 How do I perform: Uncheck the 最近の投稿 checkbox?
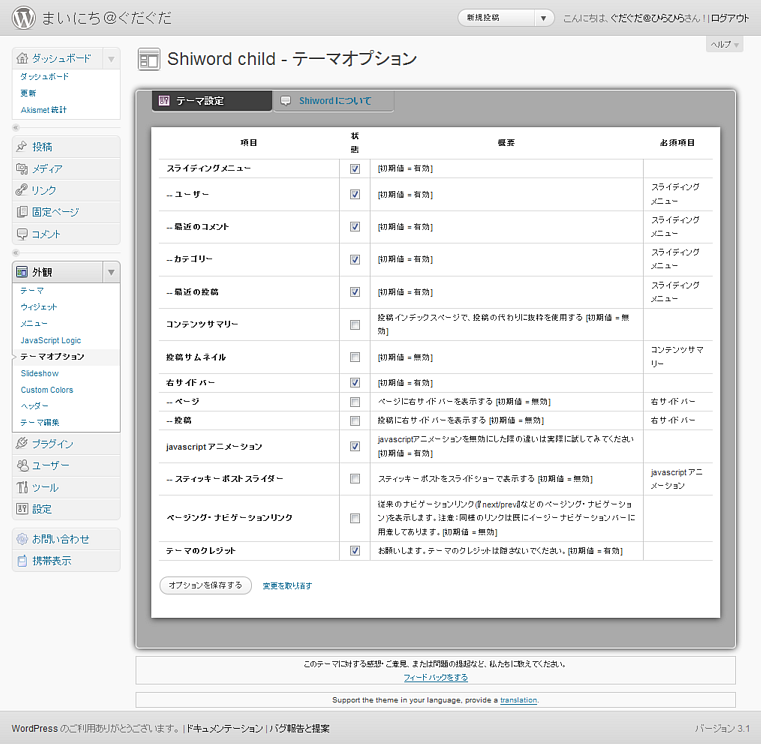[x=355, y=292]
